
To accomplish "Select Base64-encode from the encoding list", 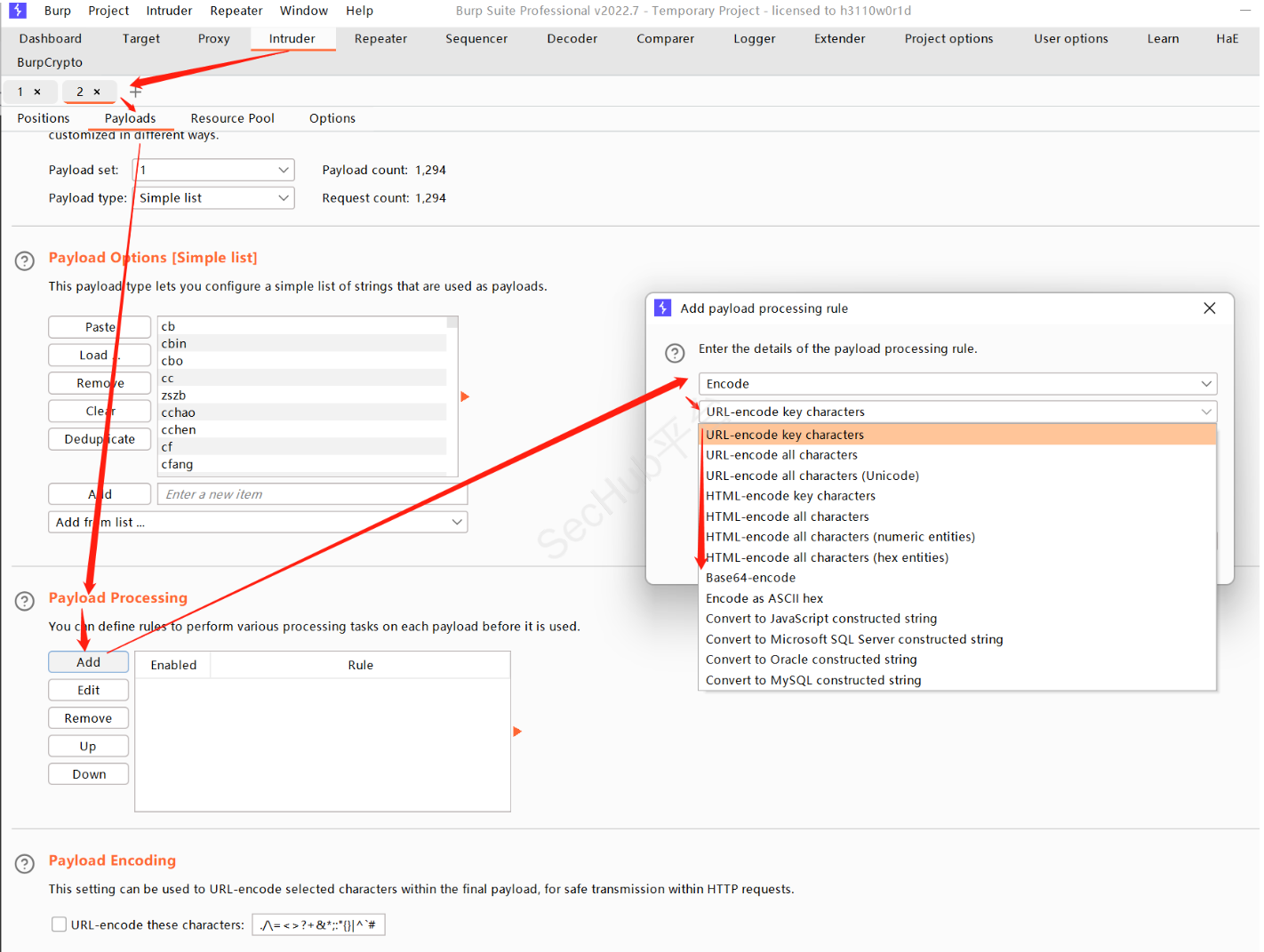I will coord(750,578).
